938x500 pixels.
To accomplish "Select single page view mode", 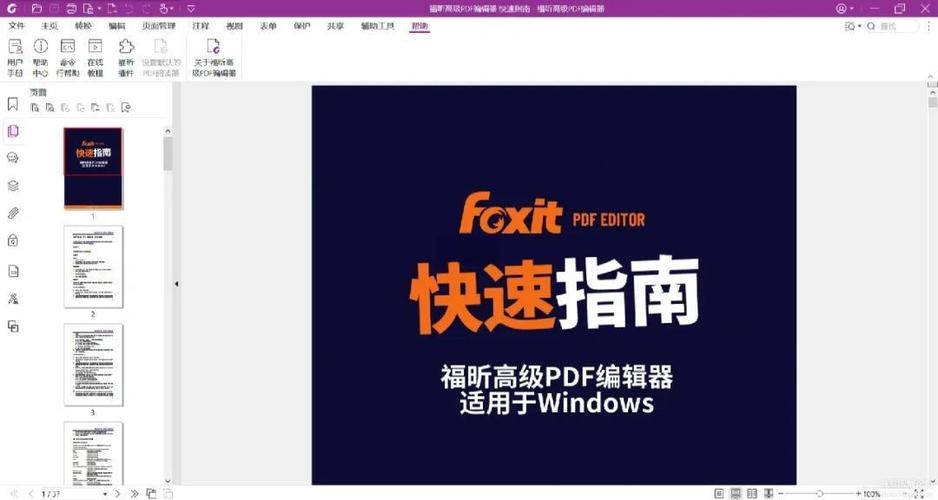I will click(719, 494).
